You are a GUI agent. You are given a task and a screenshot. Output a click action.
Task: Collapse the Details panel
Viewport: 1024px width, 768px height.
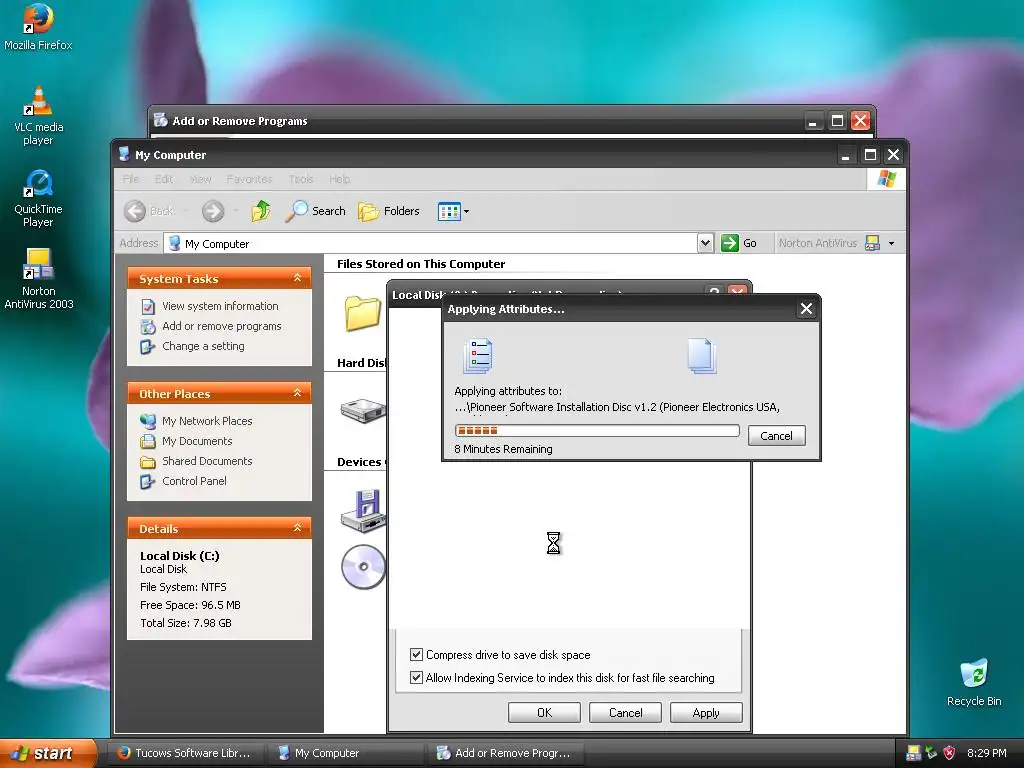tap(297, 528)
